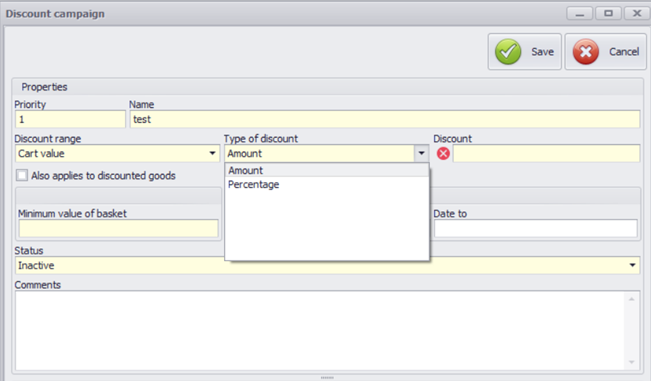
Task: Open the Discount range dropdown arrow
Action: [212, 154]
